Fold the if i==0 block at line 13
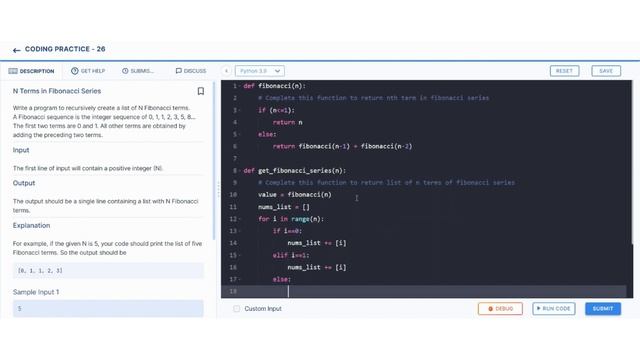This screenshot has width=640, height=360. pos(240,231)
